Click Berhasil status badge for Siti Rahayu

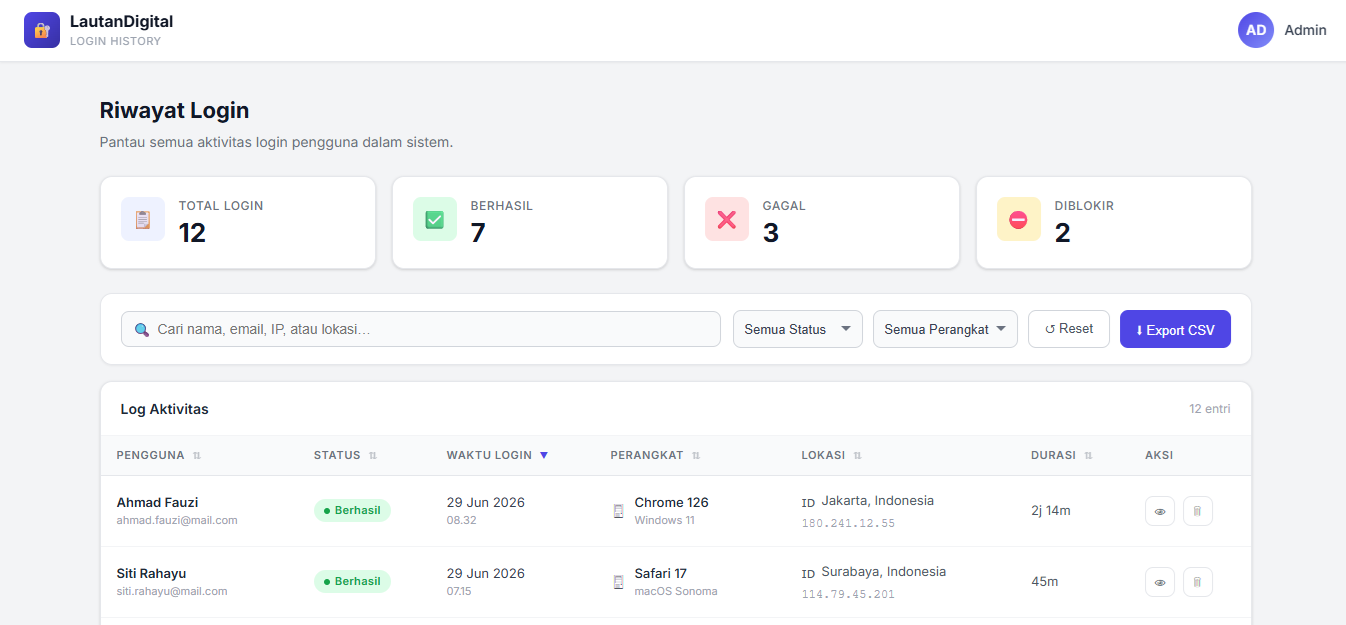[x=352, y=581]
